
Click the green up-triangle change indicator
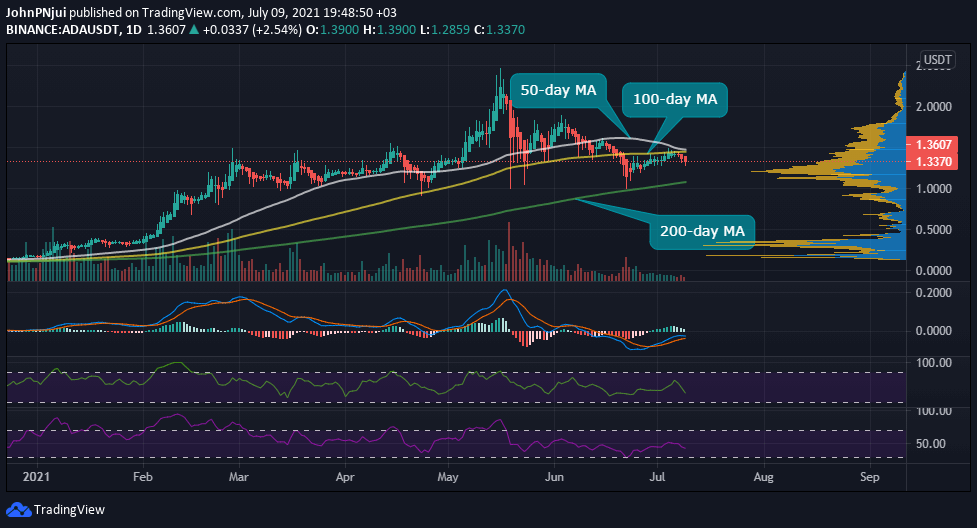tap(194, 29)
